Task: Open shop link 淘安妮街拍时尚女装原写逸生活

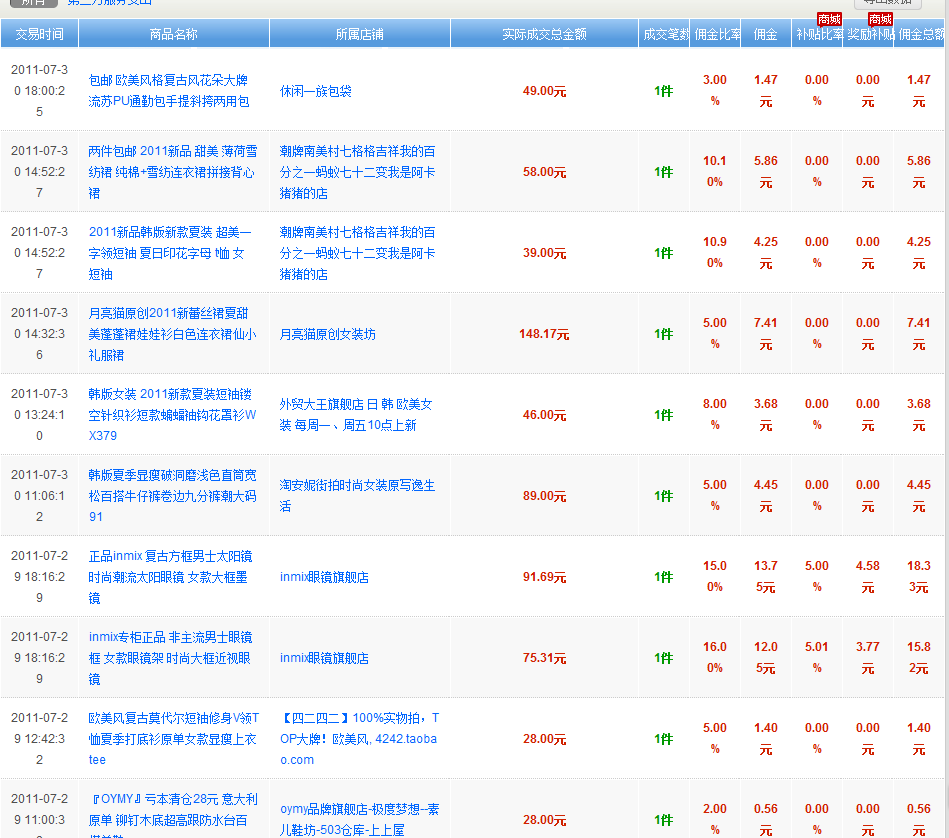Action: coord(357,496)
